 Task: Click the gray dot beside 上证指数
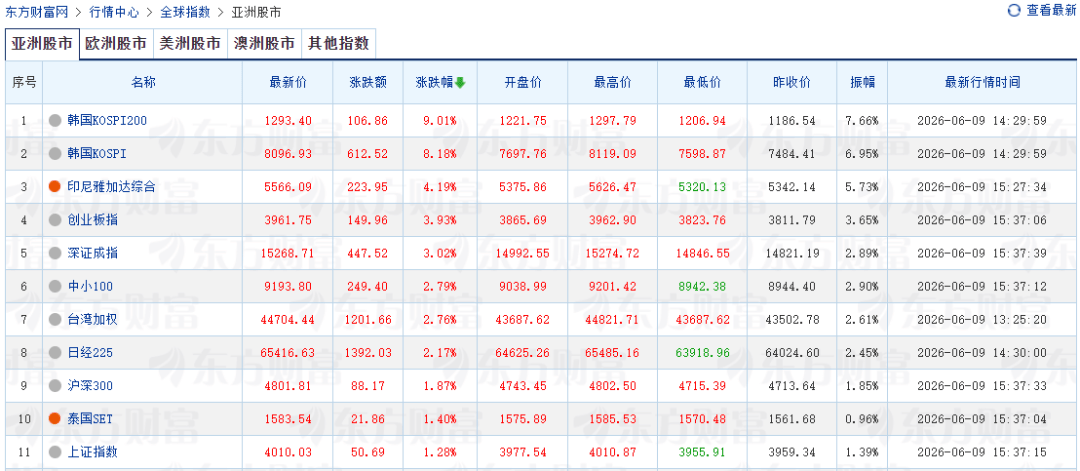coord(55,452)
